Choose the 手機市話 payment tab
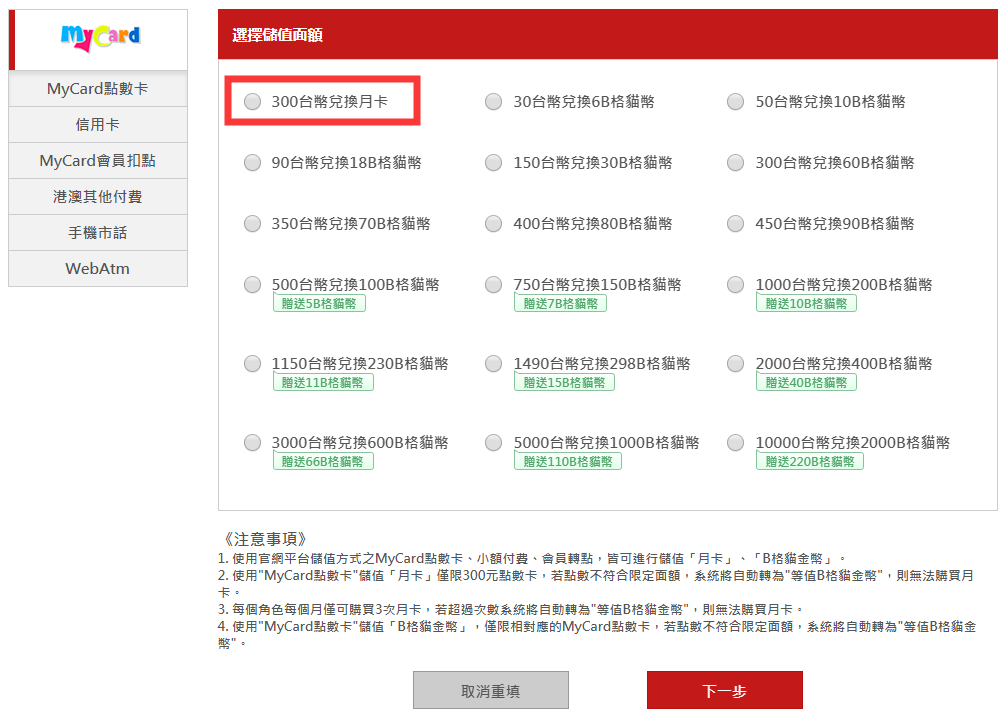The image size is (1007, 720). [98, 233]
